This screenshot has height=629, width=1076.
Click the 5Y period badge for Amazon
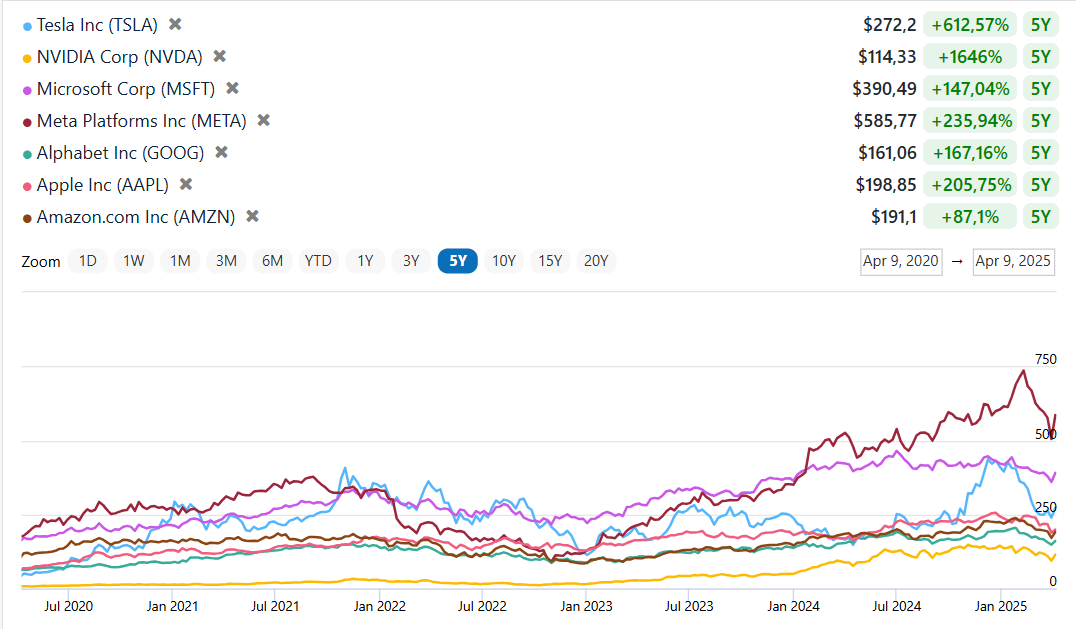click(1041, 217)
